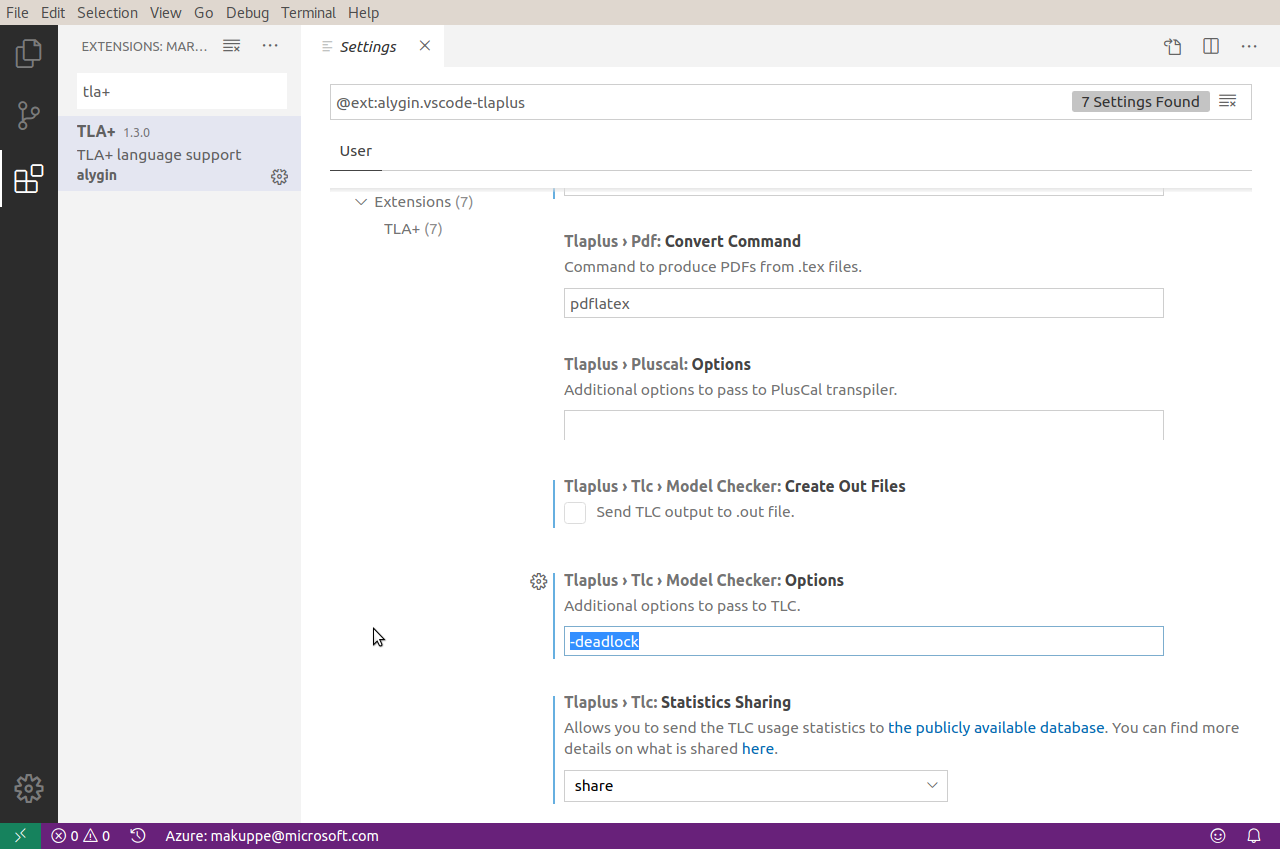This screenshot has width=1280, height=849.
Task: Click the Split Editor icon
Action: click(1210, 46)
